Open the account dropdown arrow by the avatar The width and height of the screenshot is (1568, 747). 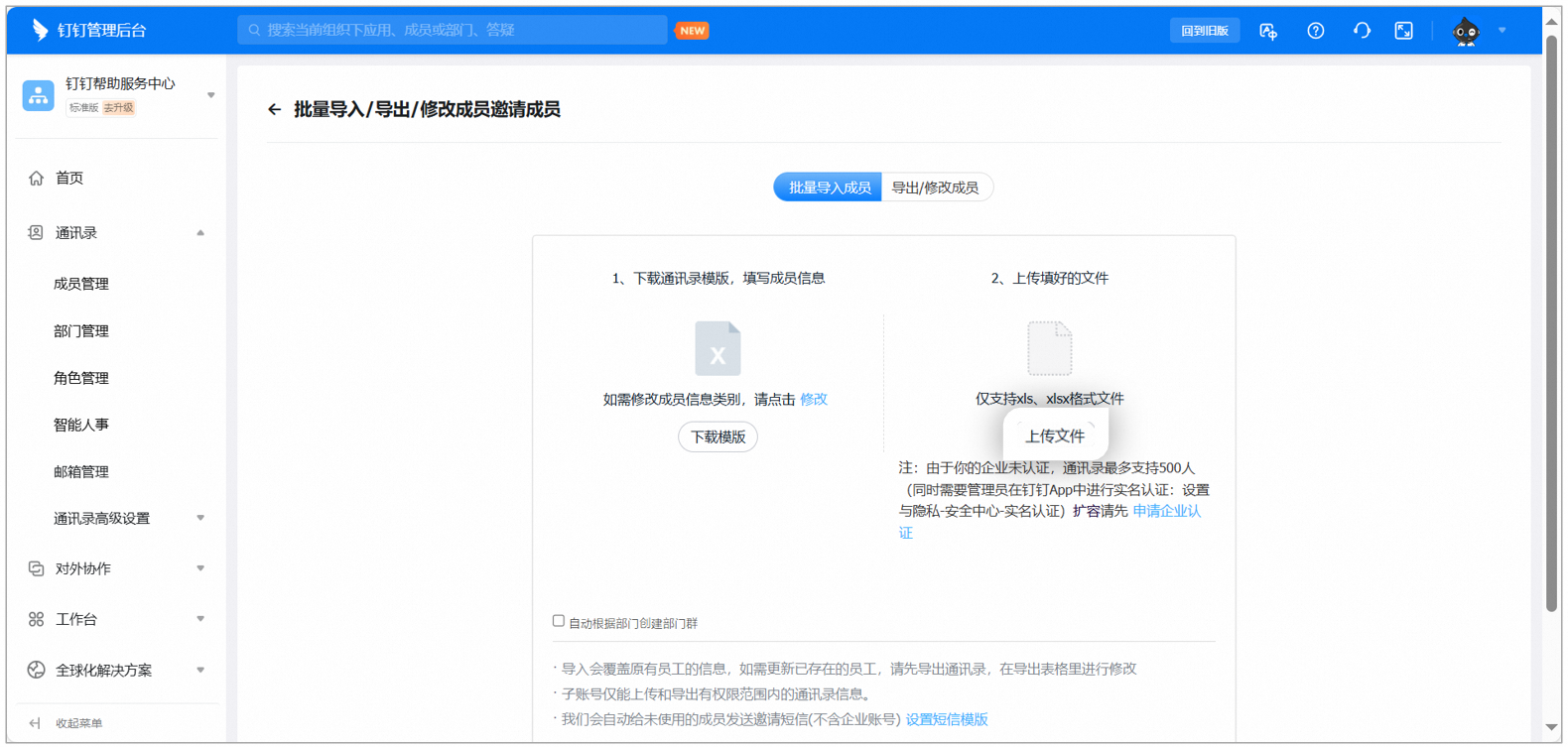click(x=1503, y=31)
